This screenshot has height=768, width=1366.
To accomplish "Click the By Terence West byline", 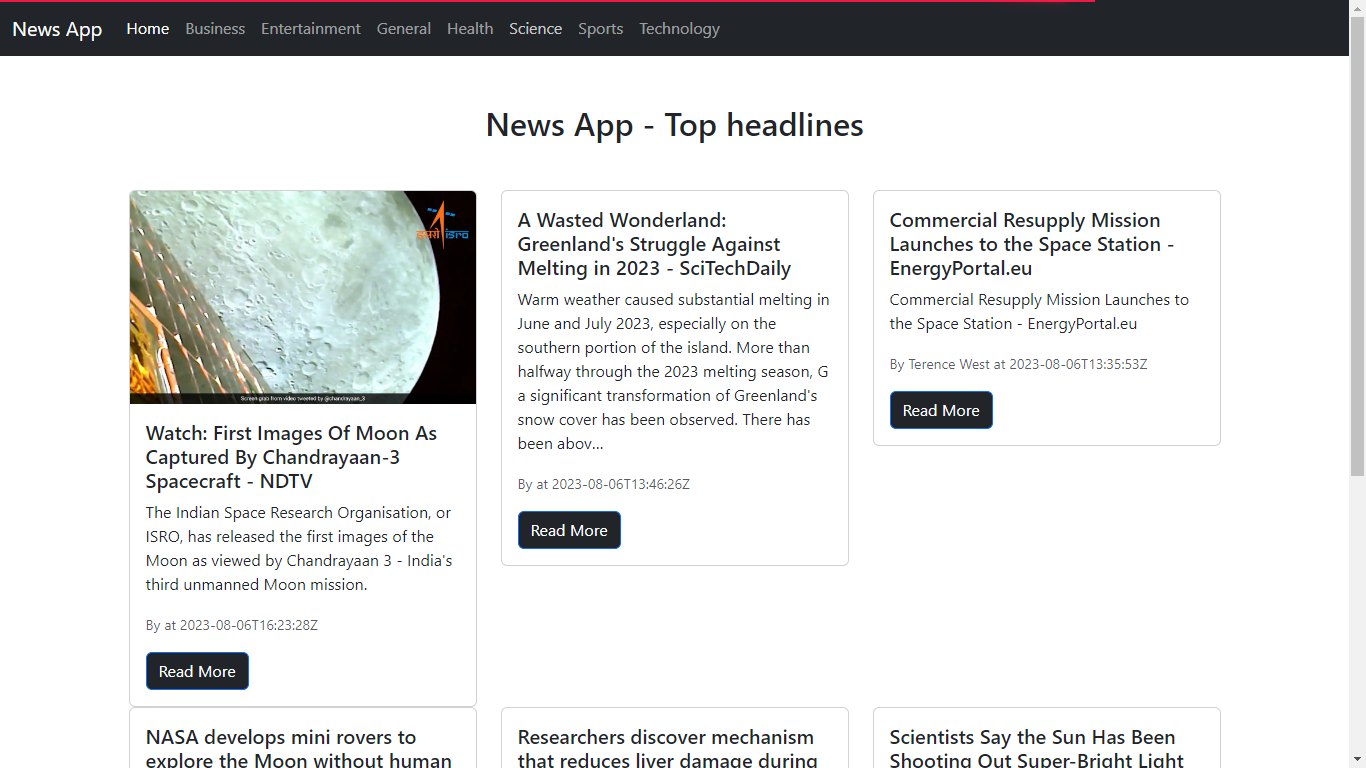I will pos(1018,364).
